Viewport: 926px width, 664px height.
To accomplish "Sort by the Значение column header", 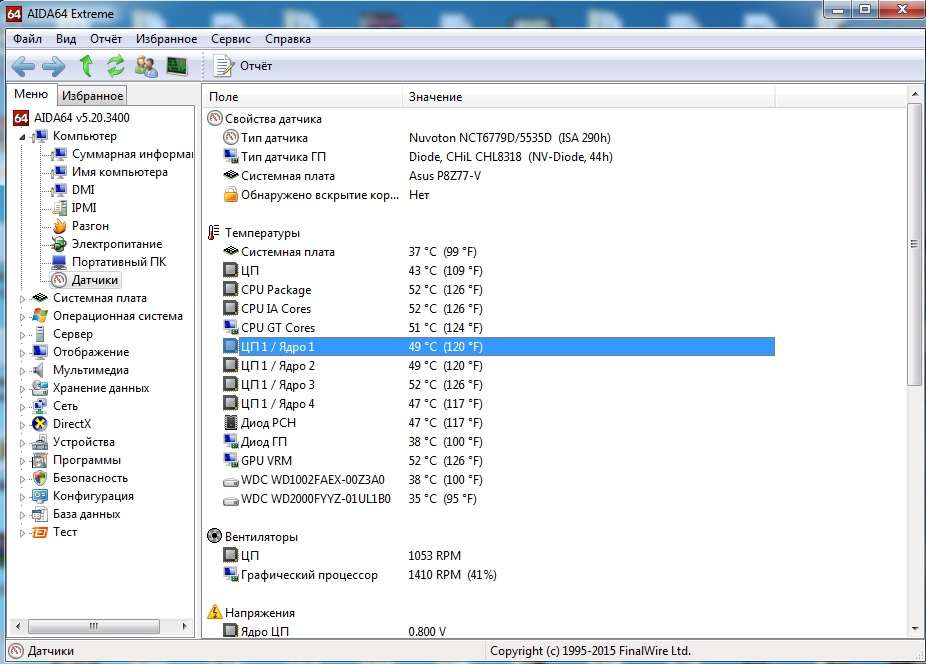I will pos(589,97).
